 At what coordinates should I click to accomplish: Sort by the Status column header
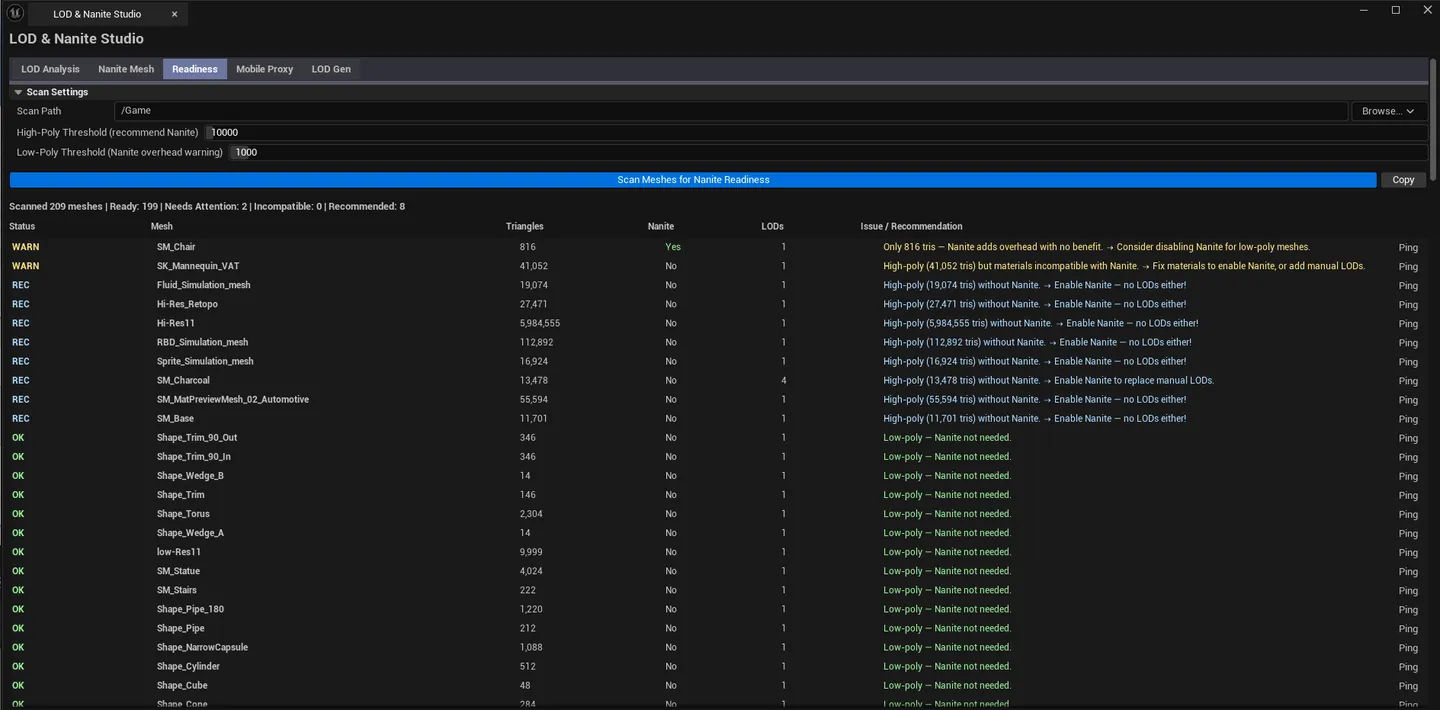pos(22,226)
